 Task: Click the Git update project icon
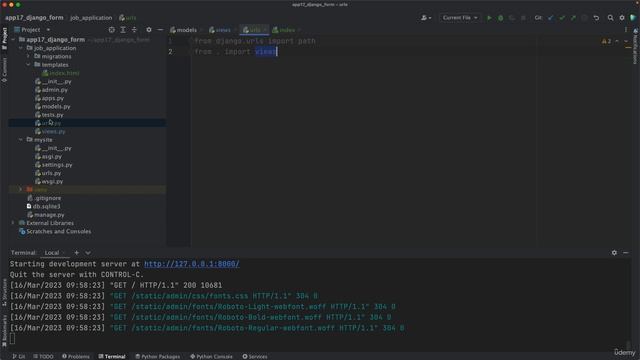point(551,18)
